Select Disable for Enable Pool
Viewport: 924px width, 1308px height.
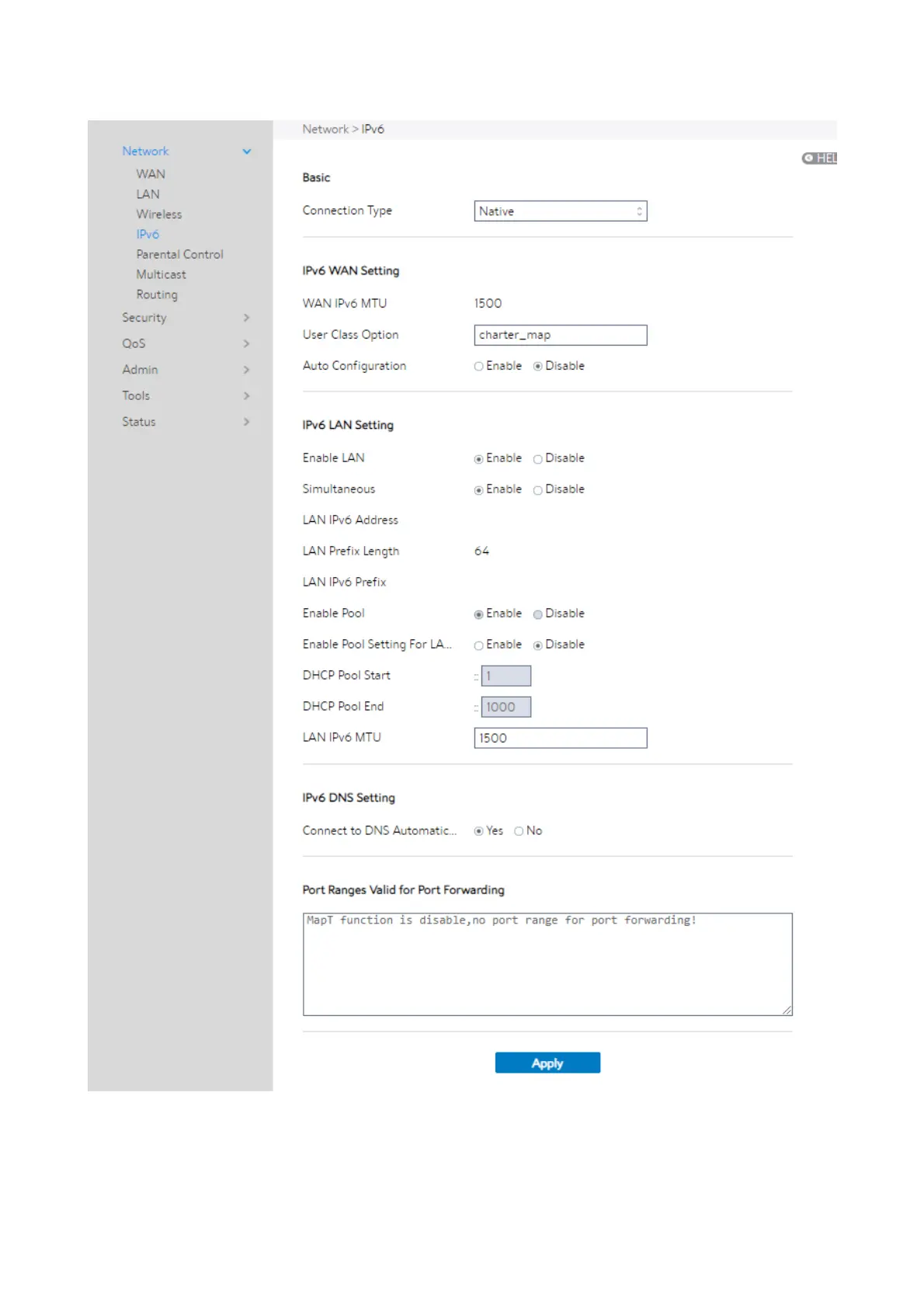(x=538, y=614)
